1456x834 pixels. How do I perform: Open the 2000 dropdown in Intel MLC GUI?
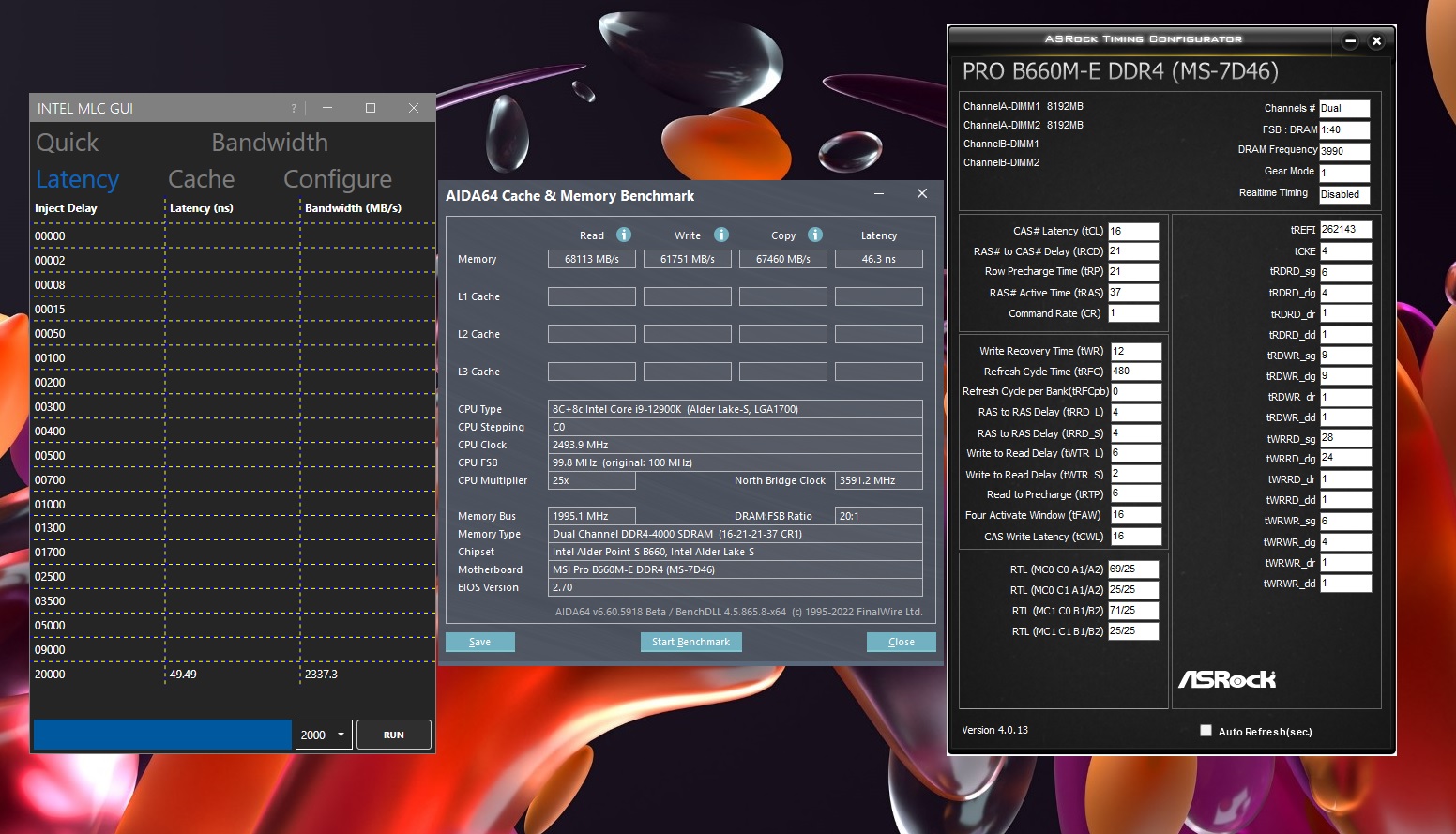click(324, 735)
